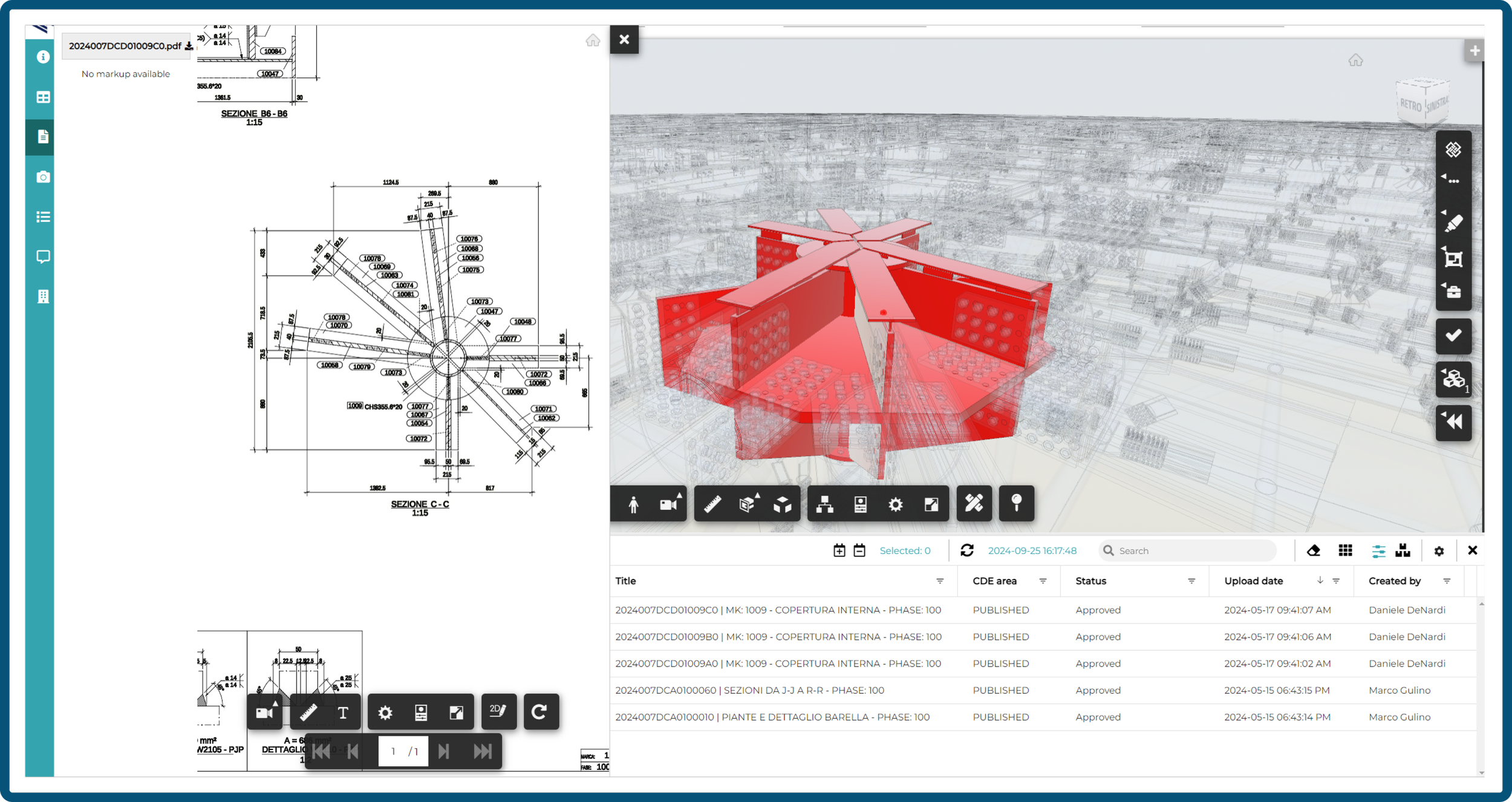Click the refresh button next to timestamp
This screenshot has width=1512, height=802.
coord(966,550)
